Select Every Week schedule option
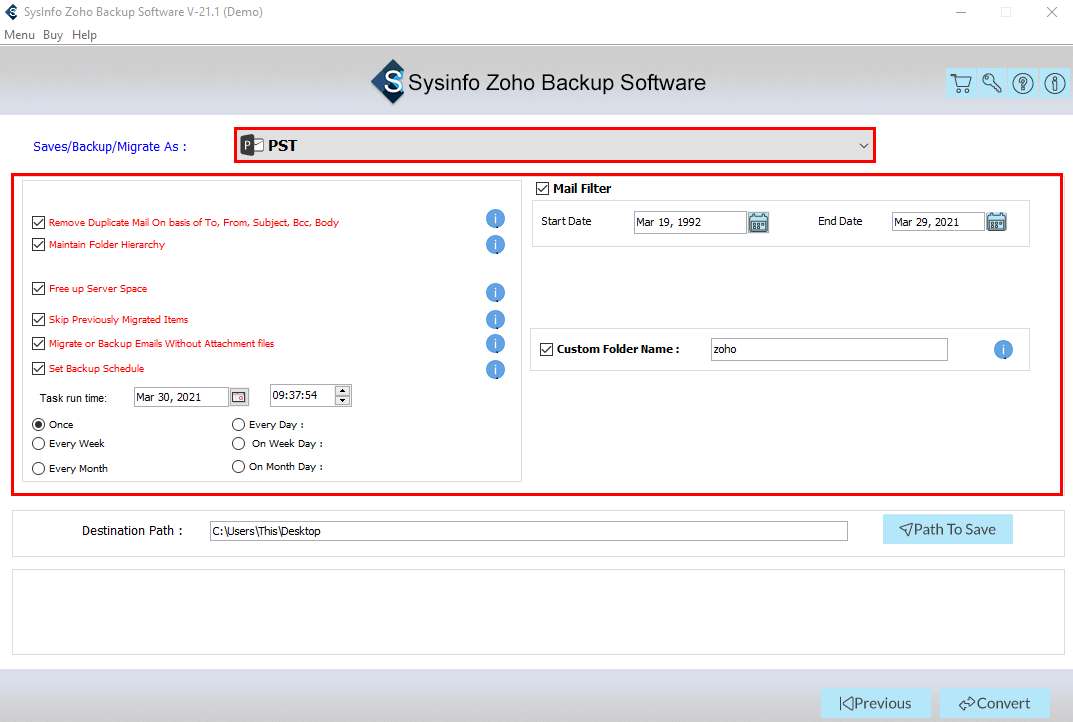The height and width of the screenshot is (722, 1073). point(38,443)
